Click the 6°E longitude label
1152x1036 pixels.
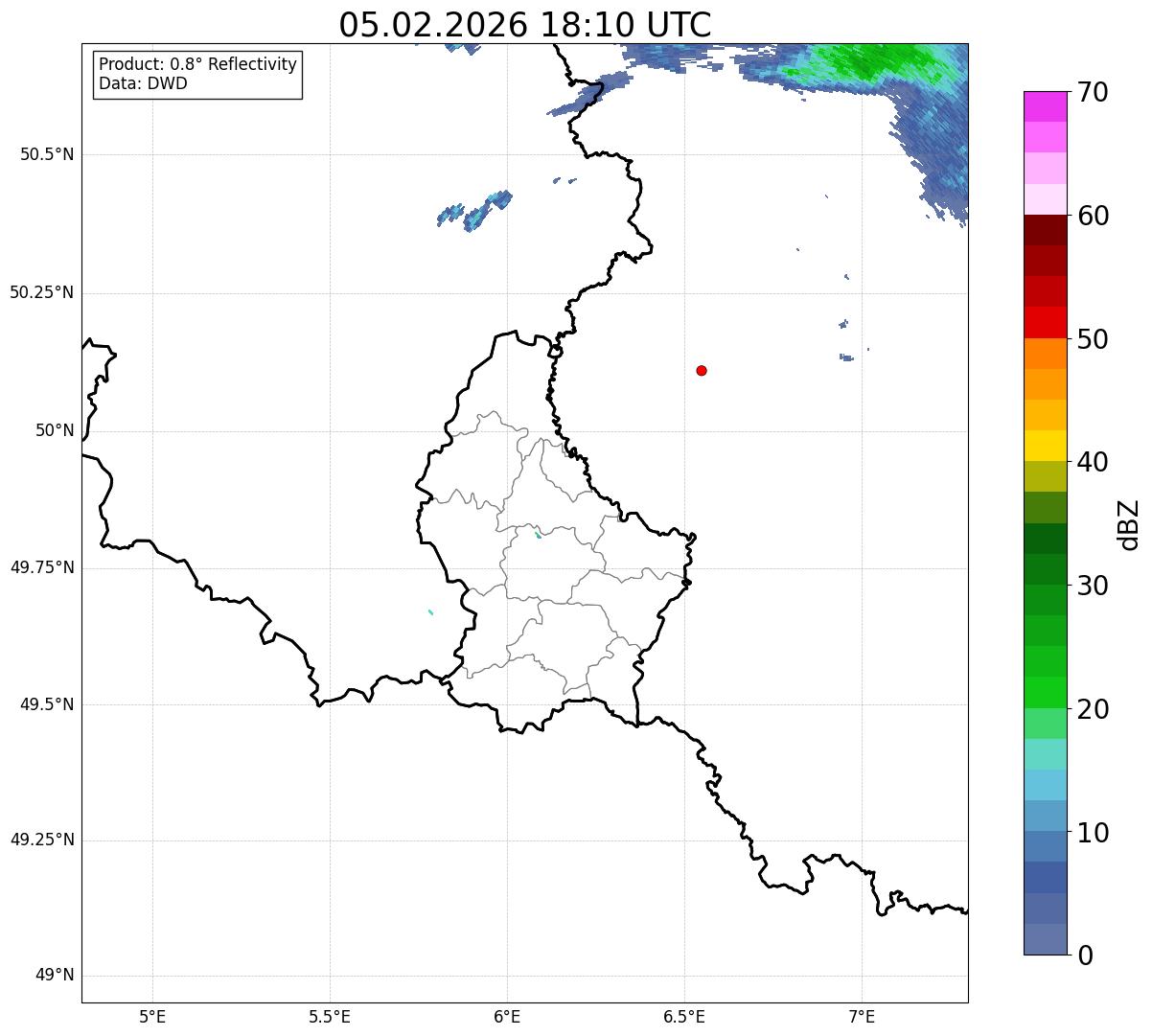point(507,1016)
